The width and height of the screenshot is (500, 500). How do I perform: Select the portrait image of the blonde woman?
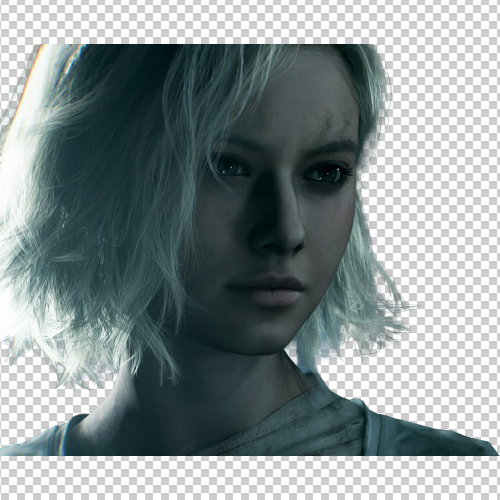pos(249,250)
